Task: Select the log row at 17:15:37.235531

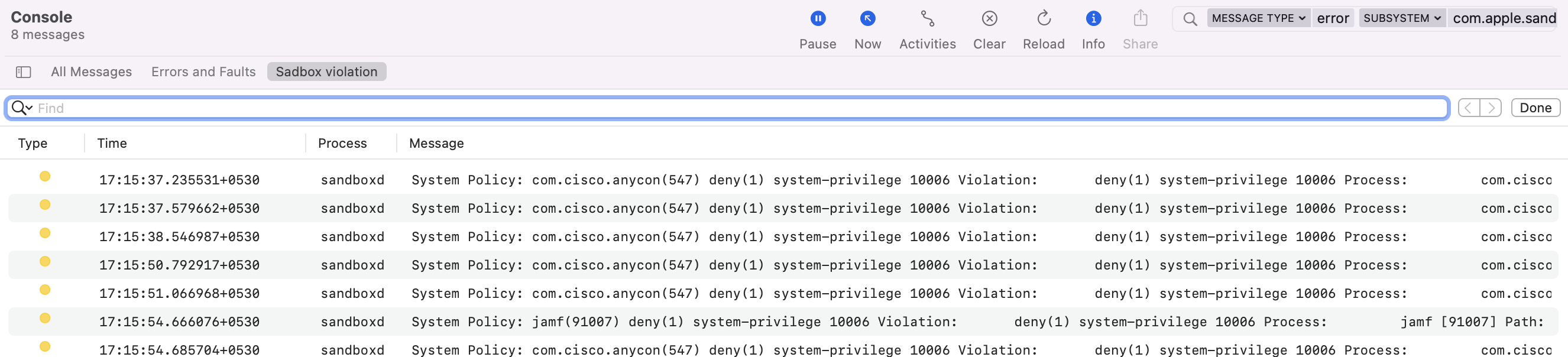Action: coord(783,180)
